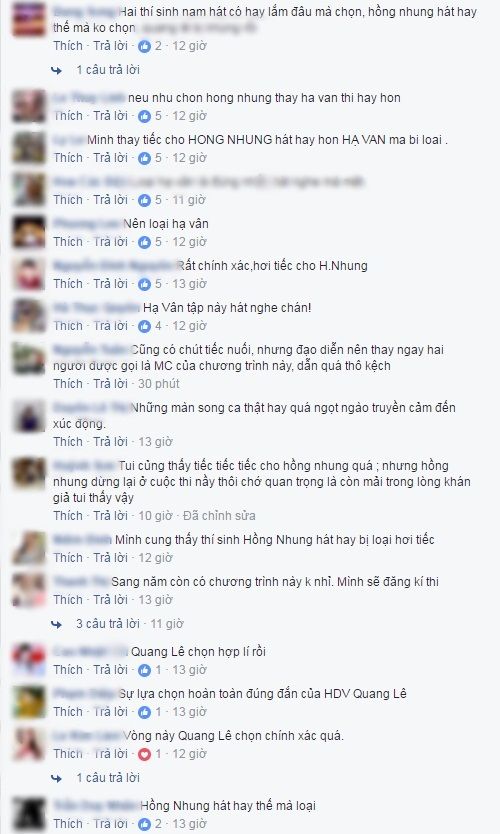Click like count icon on "Hồng Nhung hát hay thế mà loại"
Screen dimensions: 500x834
[x=145, y=824]
